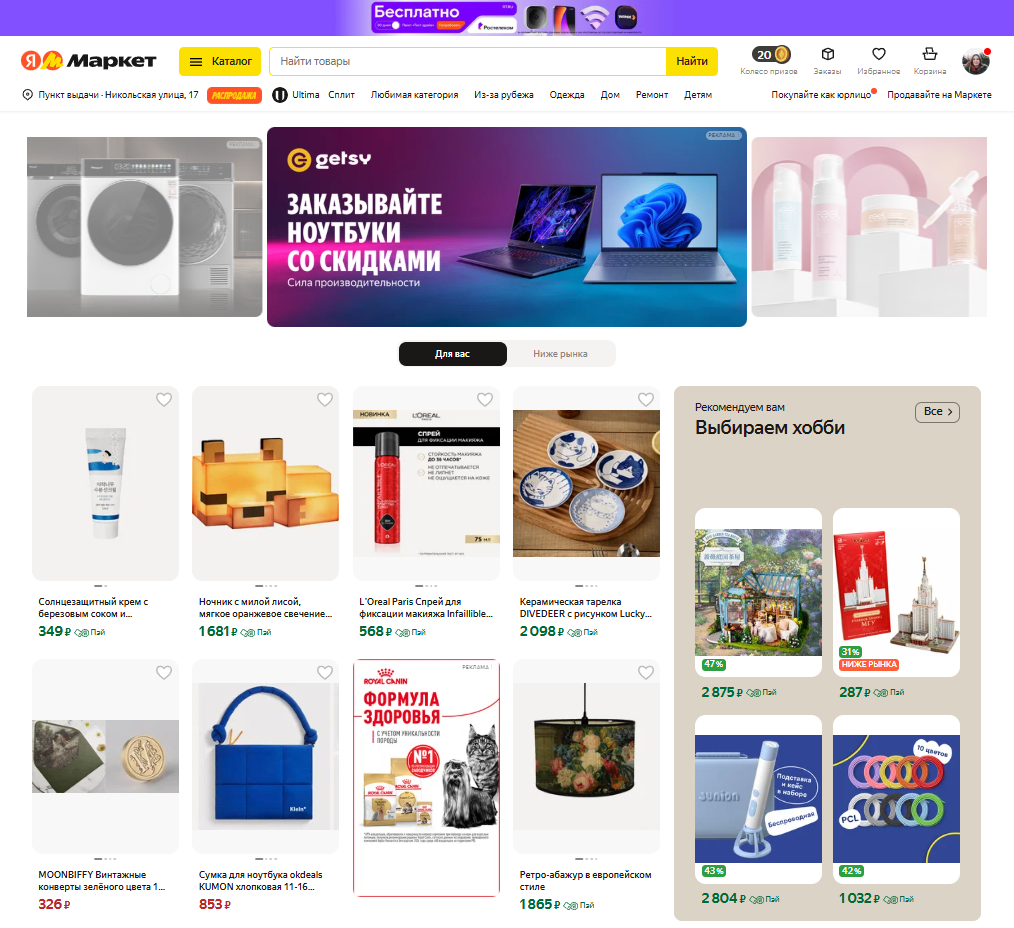The width and height of the screenshot is (1014, 928).
Task: Click the 1 681 ₽ night light price
Action: point(218,631)
